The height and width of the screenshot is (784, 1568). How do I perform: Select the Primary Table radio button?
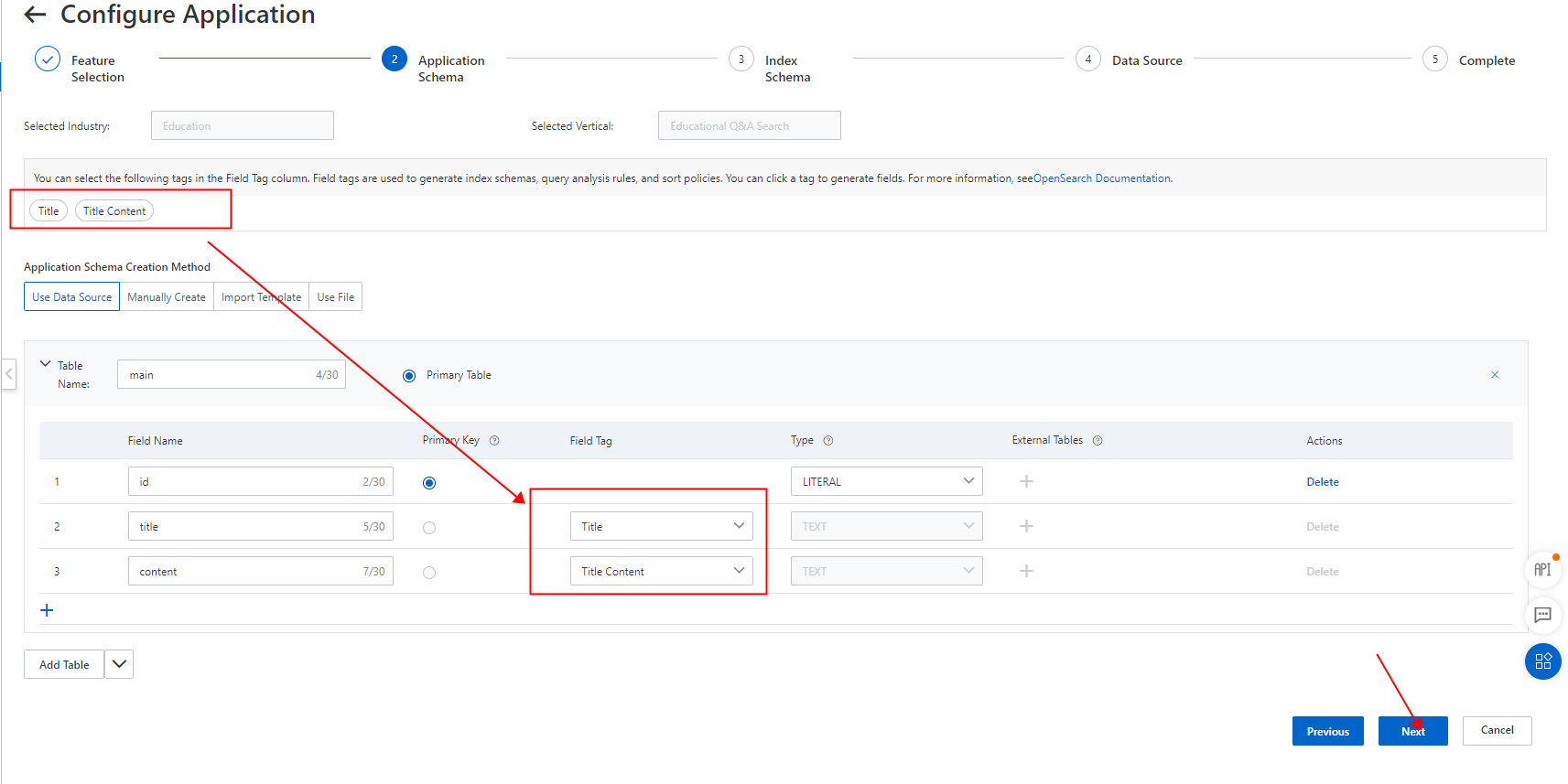click(x=409, y=376)
